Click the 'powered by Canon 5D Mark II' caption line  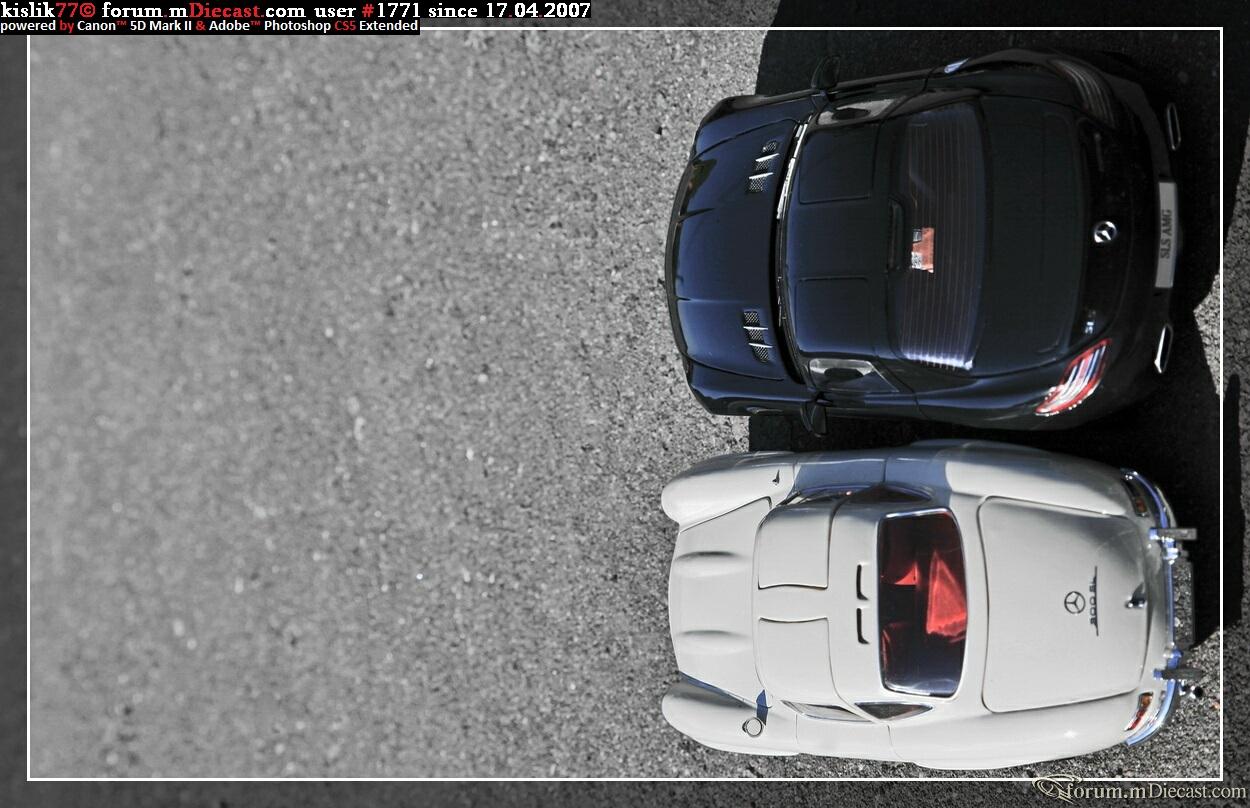(x=209, y=26)
